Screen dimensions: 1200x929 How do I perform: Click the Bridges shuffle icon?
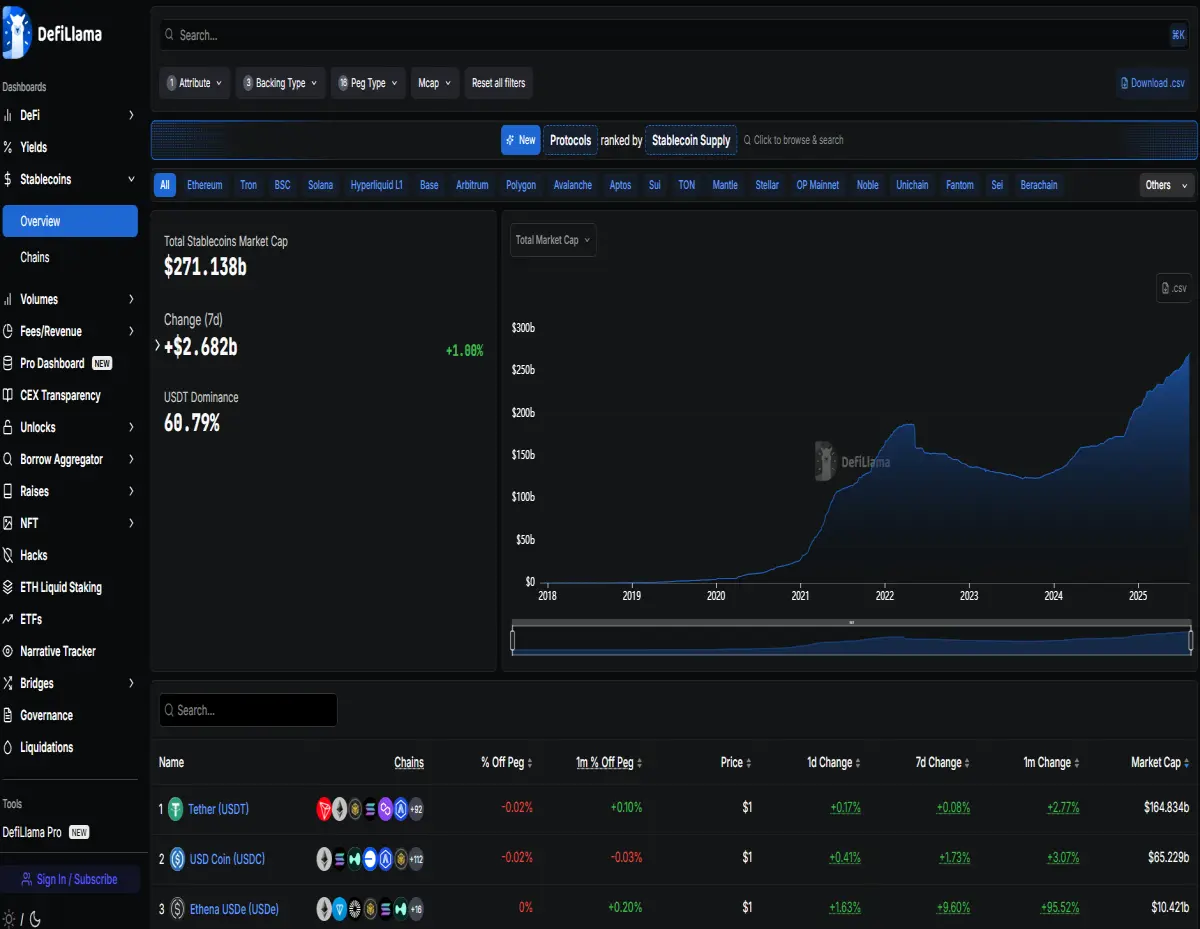8,683
